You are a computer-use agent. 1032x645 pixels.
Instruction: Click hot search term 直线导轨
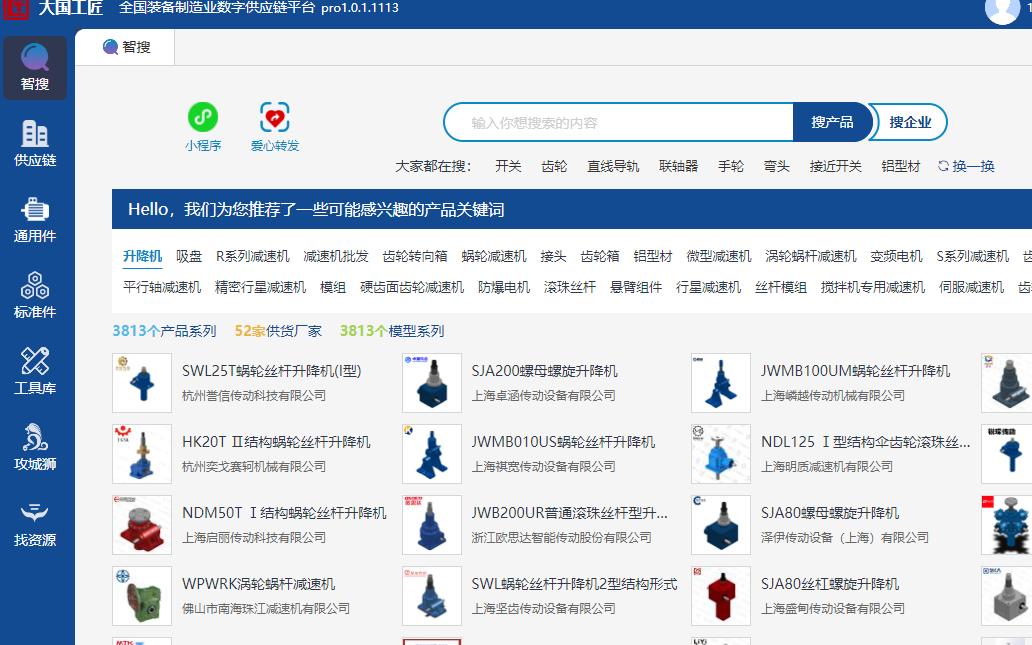613,167
